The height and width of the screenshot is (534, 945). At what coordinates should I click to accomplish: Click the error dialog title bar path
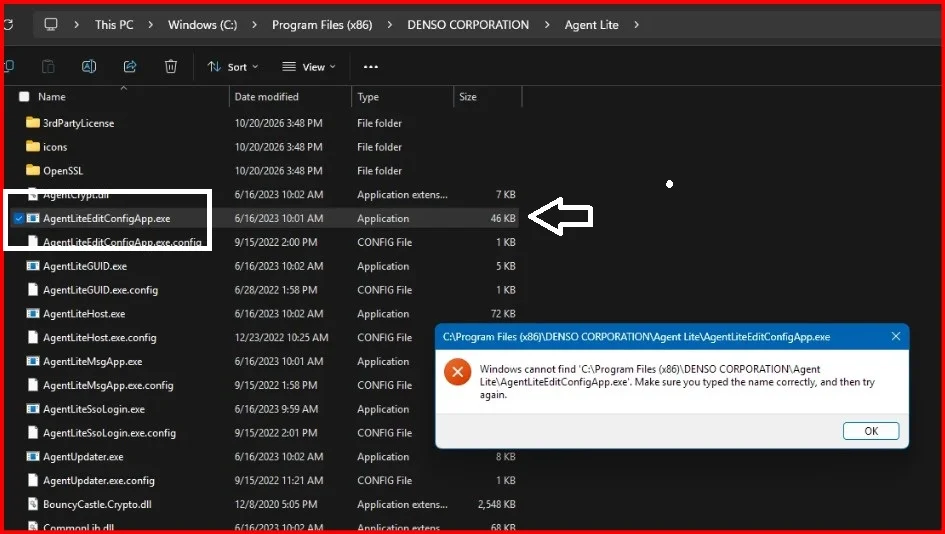(636, 337)
